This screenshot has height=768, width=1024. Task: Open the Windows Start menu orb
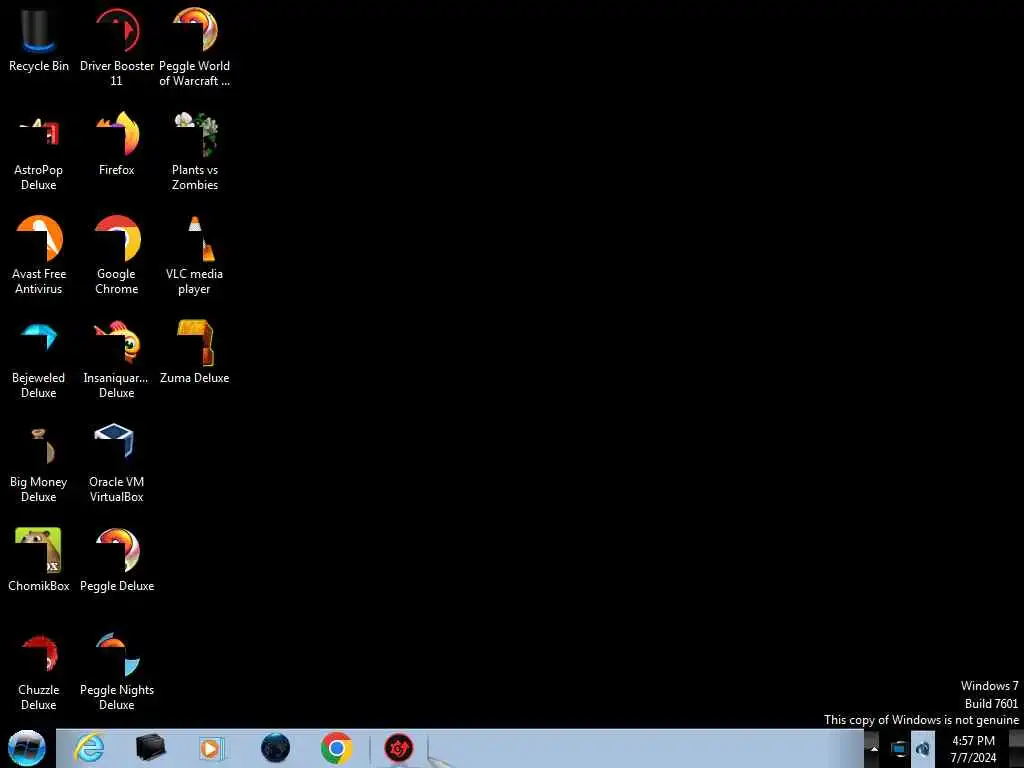tap(27, 748)
